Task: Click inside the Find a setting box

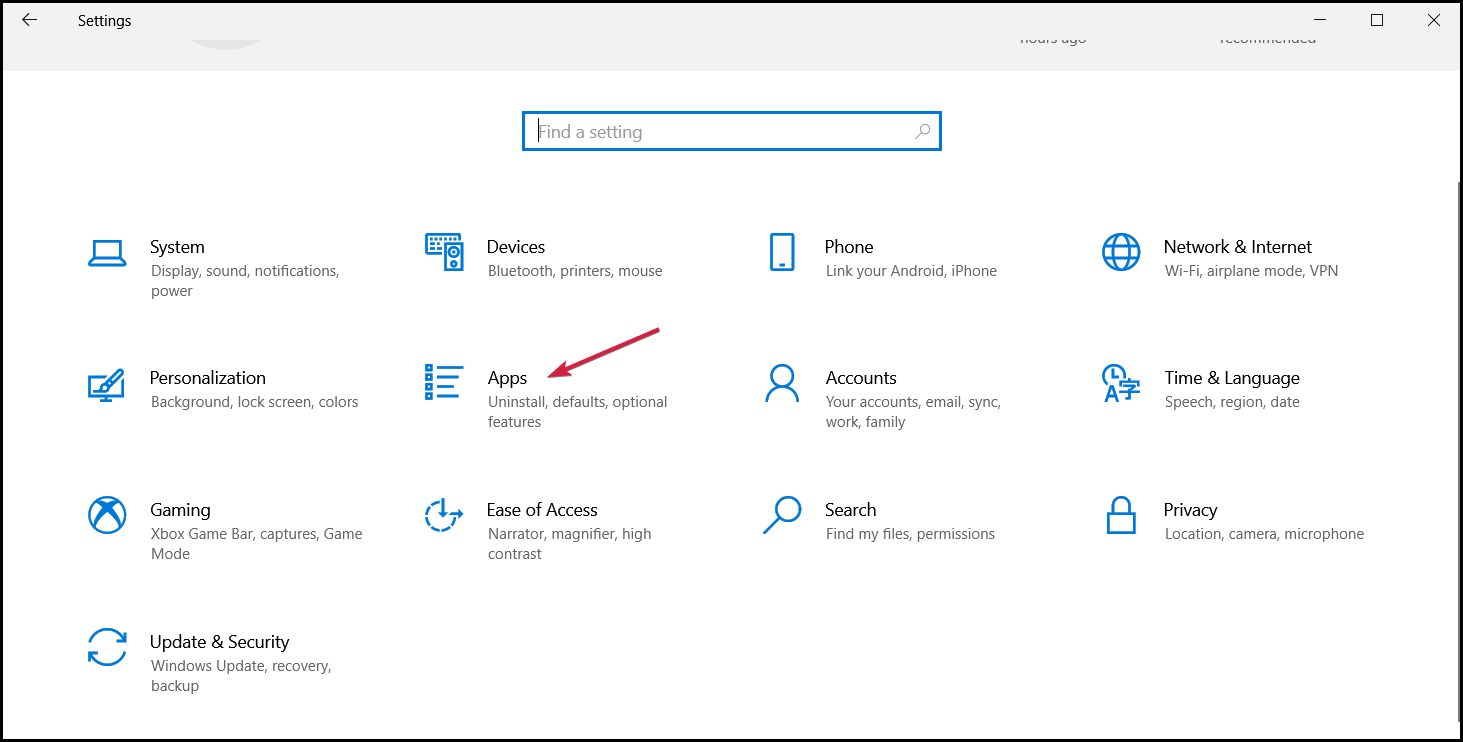Action: click(700, 131)
